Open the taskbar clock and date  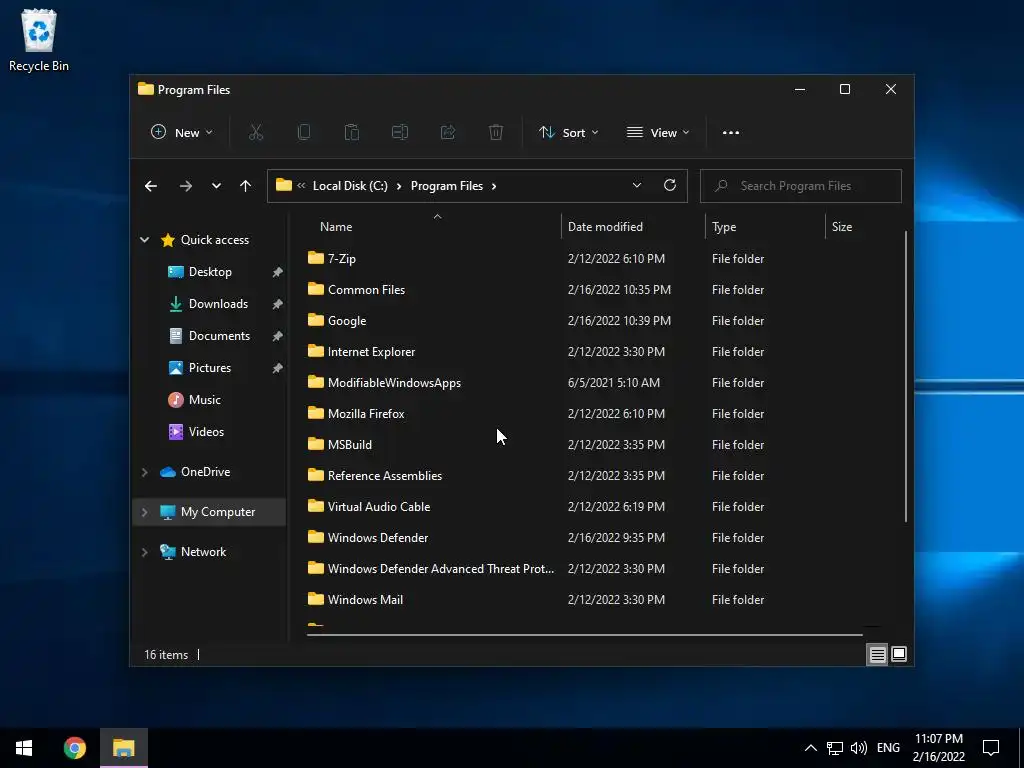(x=938, y=748)
